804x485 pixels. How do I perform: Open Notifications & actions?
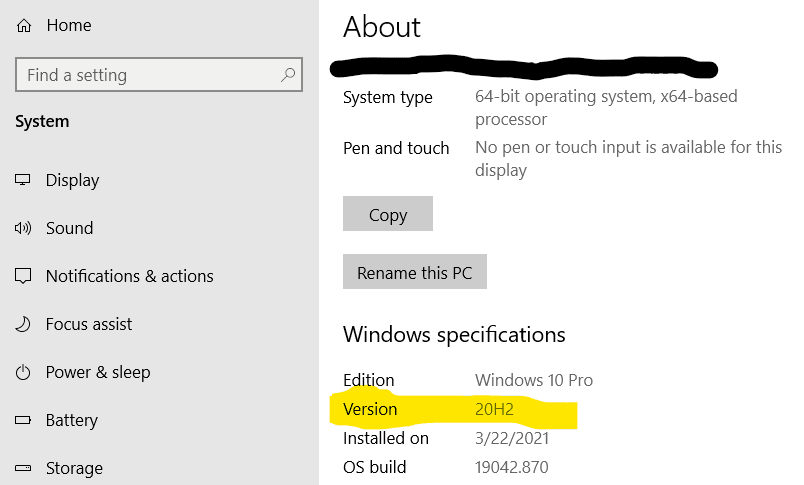[x=129, y=276]
